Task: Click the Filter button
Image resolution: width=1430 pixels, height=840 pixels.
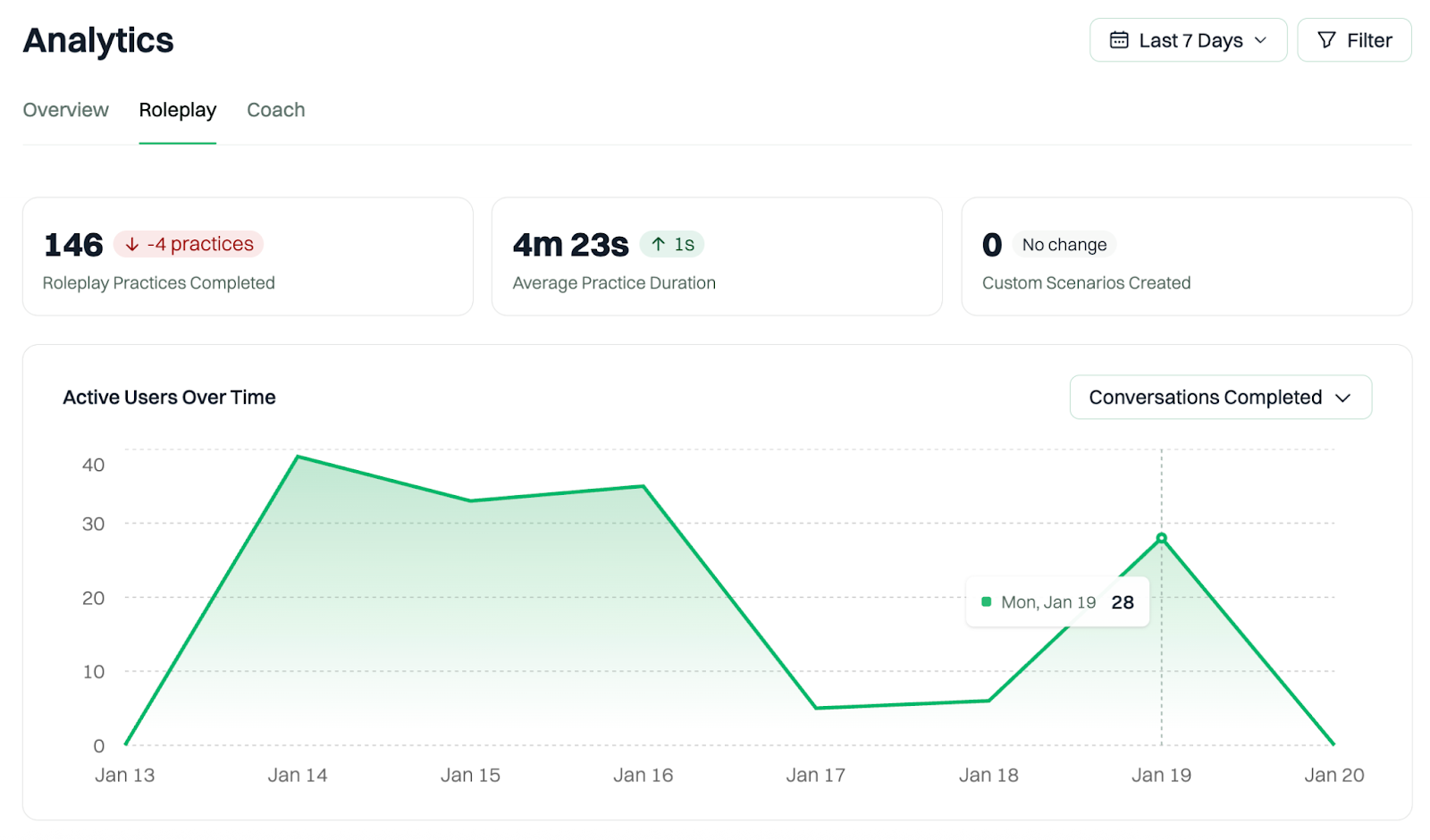Action: pyautogui.click(x=1354, y=40)
